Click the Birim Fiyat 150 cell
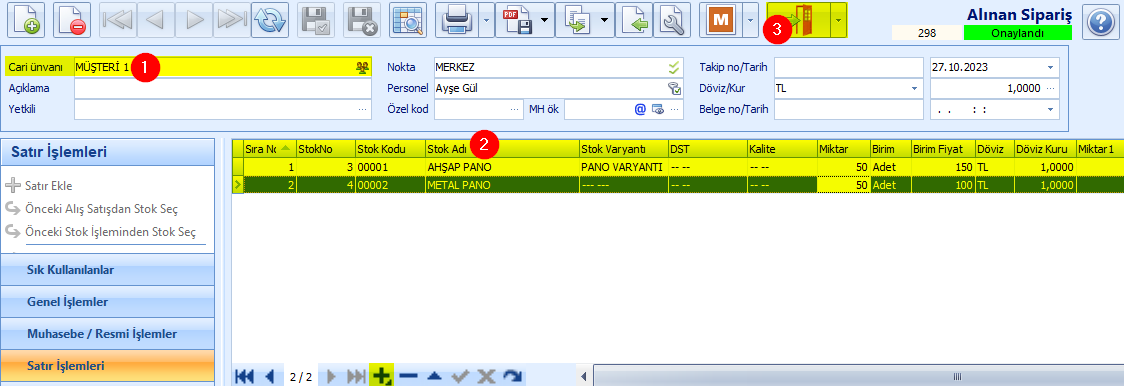This screenshot has width=1124, height=386. (x=943, y=166)
